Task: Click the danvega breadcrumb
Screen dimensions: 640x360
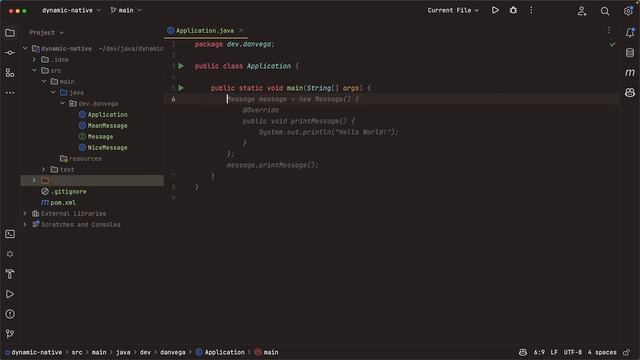Action: 173,352
